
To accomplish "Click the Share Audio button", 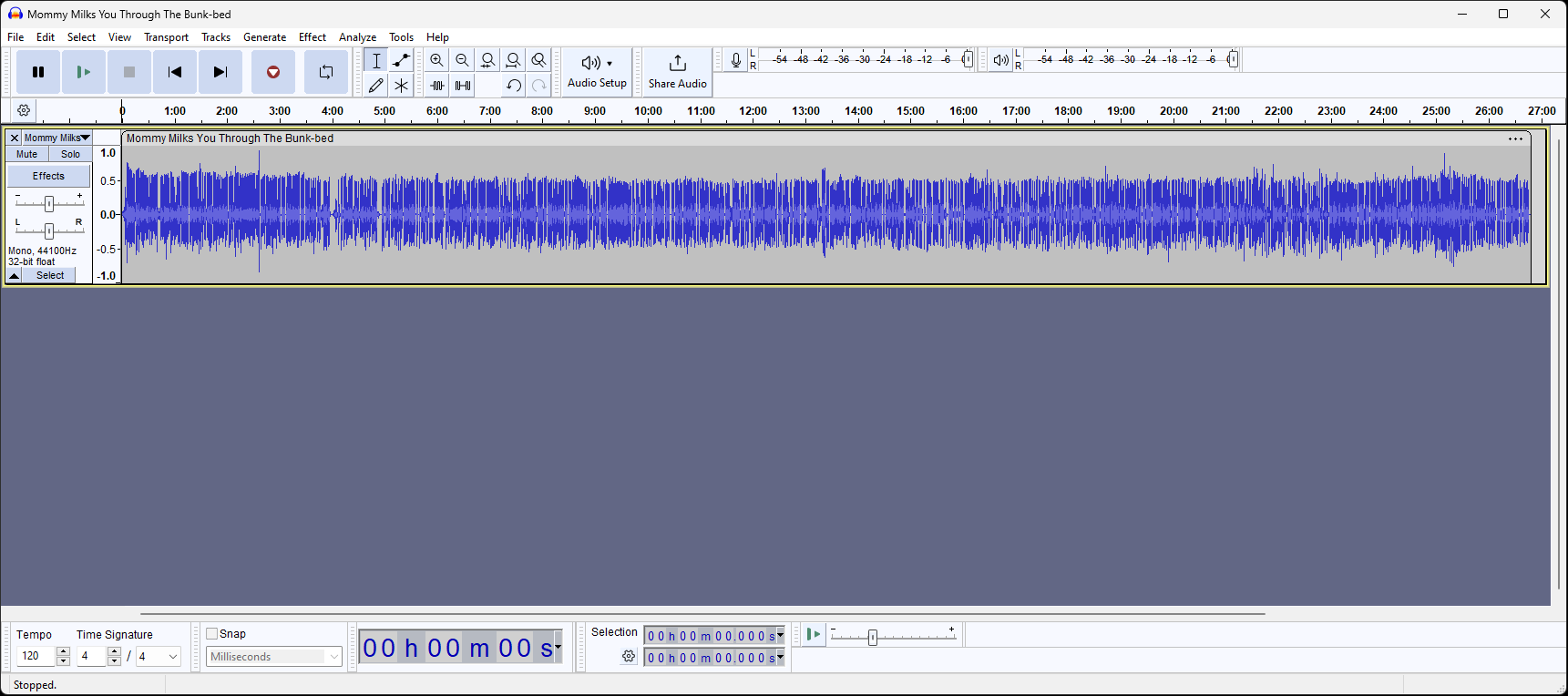I will (678, 72).
